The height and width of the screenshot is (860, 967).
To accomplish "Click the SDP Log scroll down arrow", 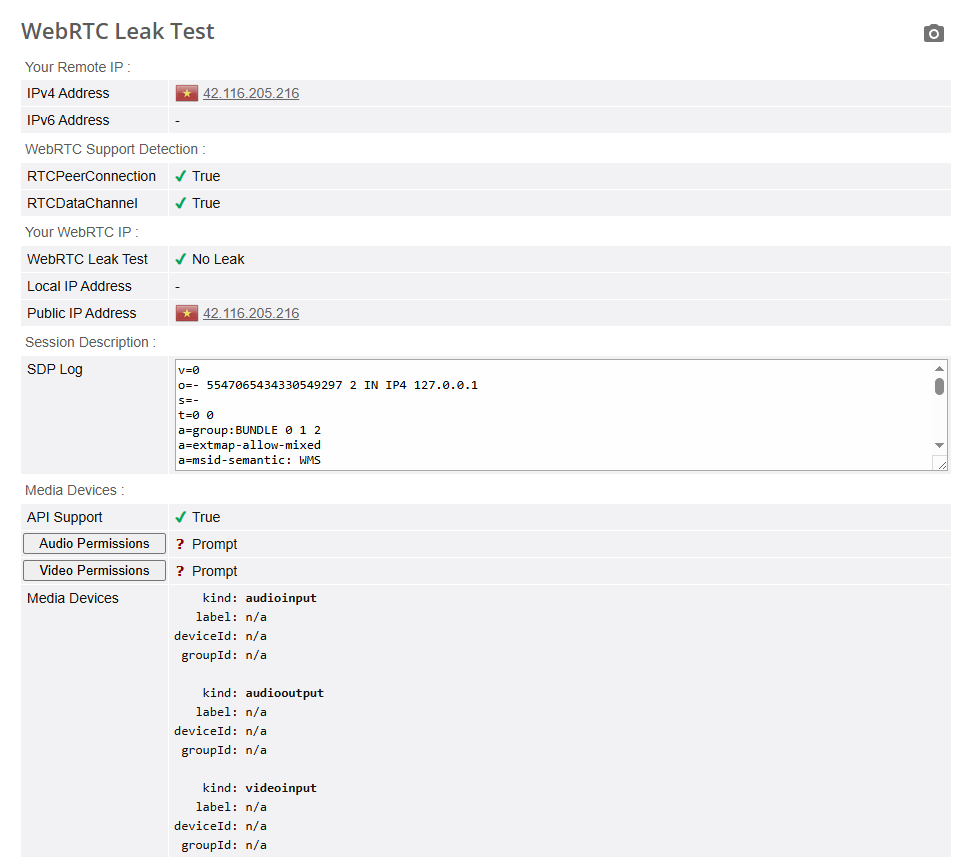I will [x=939, y=445].
